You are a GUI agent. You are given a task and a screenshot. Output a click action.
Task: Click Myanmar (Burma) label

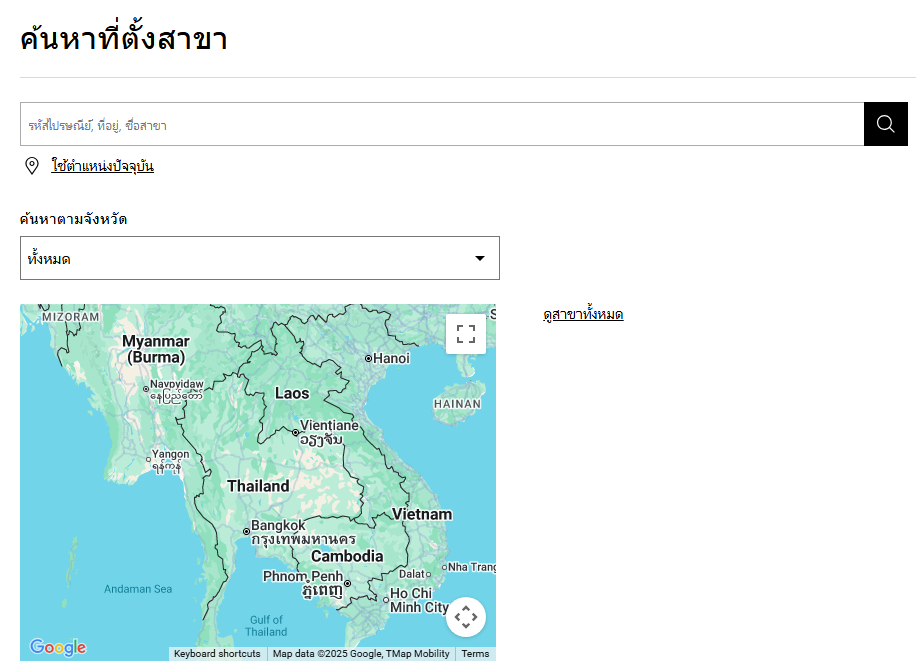[x=156, y=349]
